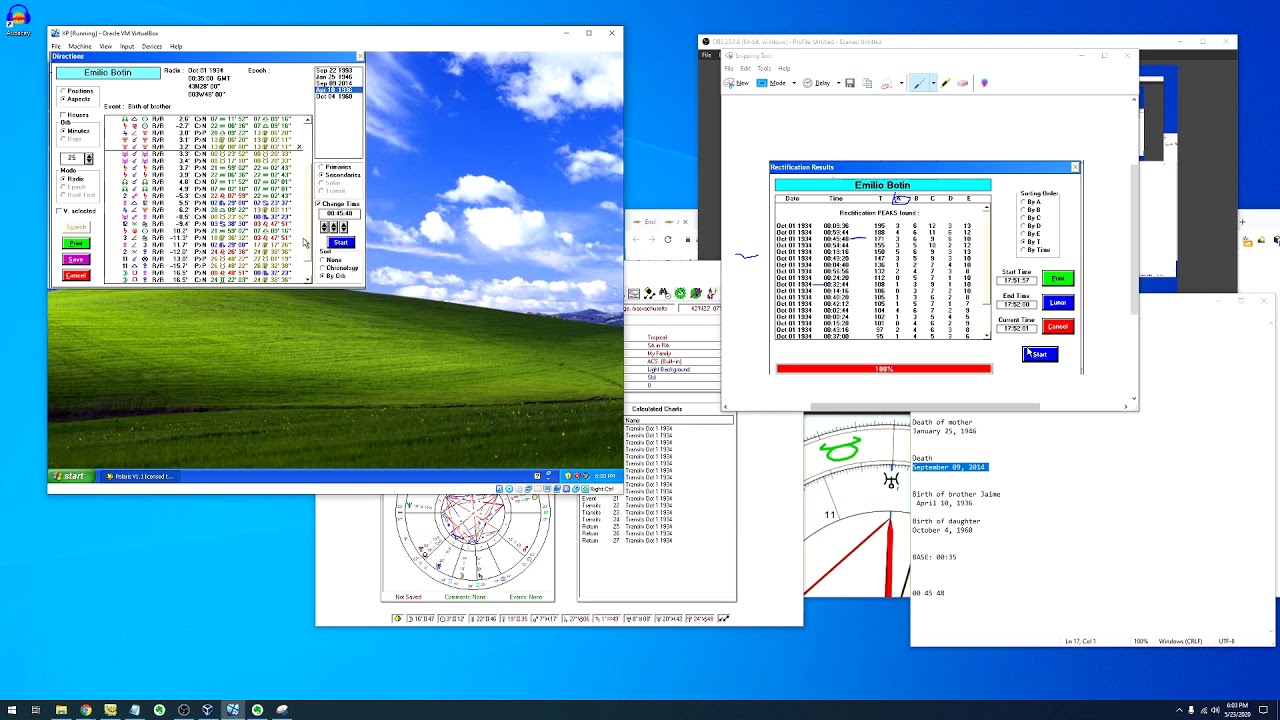Open the Snipping Tool Edit menu

point(745,69)
